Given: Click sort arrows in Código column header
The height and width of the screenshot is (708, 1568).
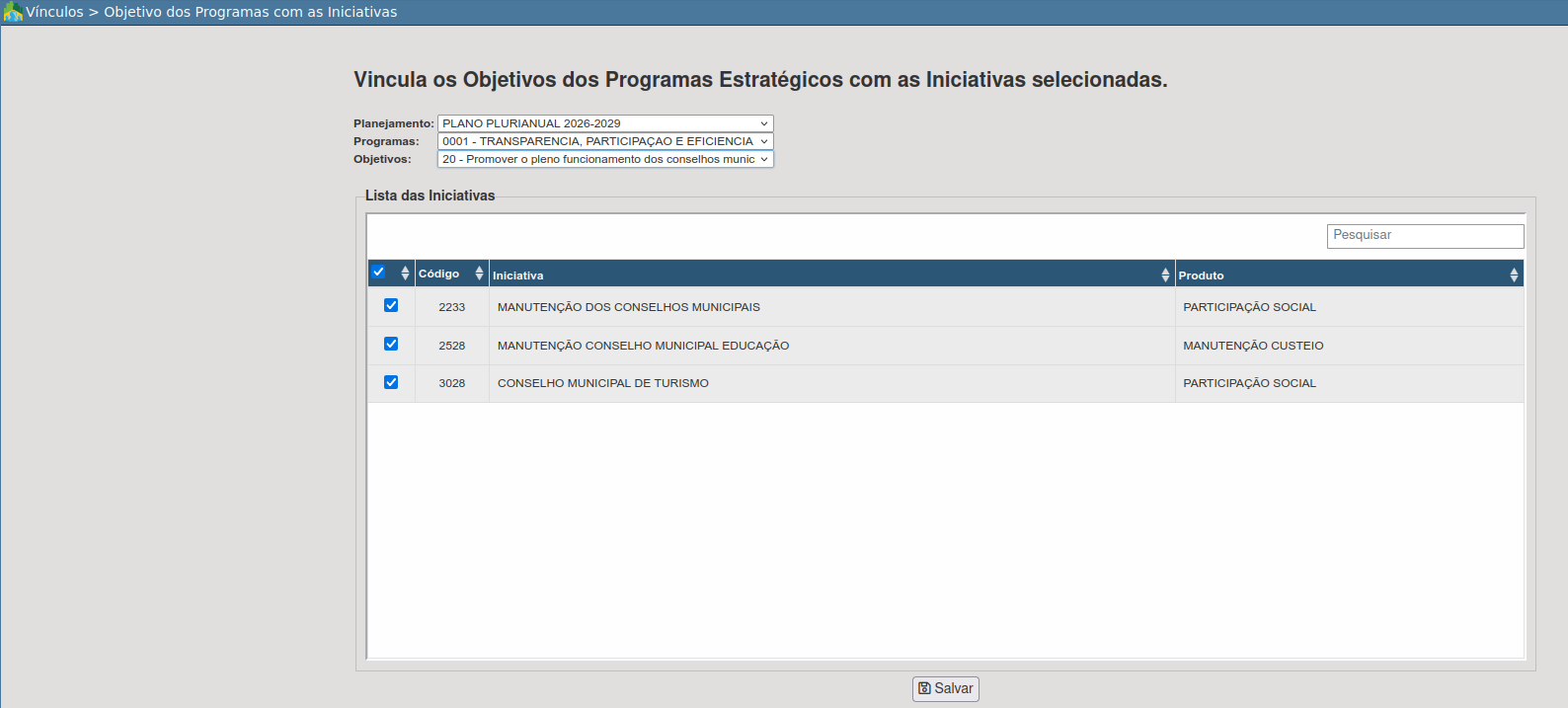Looking at the screenshot, I should click(x=479, y=274).
